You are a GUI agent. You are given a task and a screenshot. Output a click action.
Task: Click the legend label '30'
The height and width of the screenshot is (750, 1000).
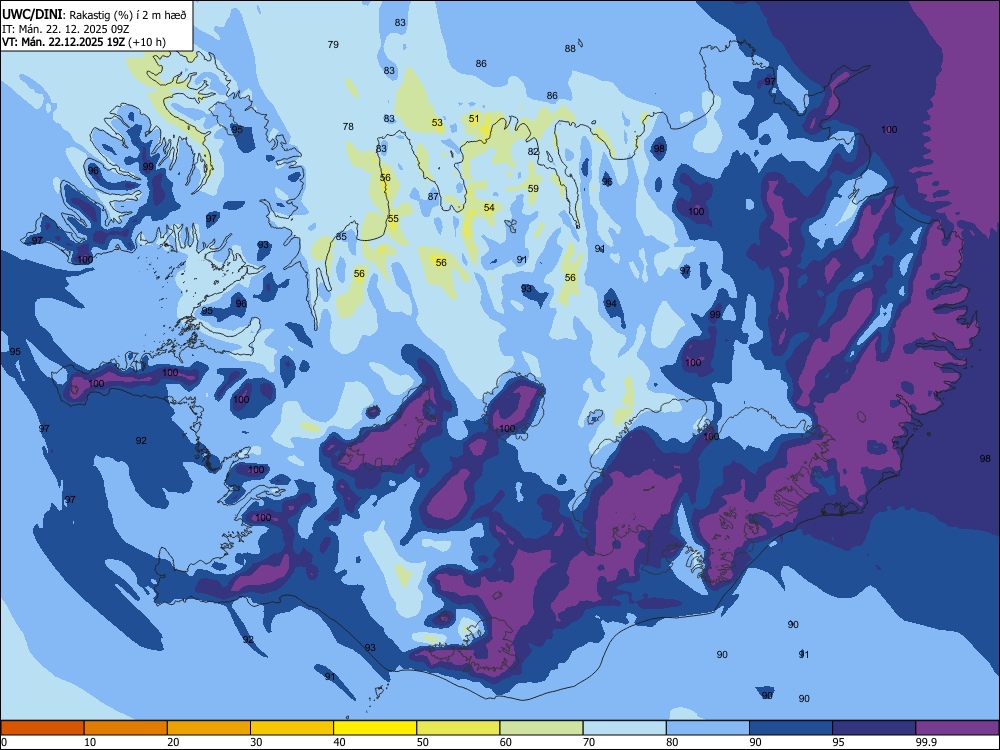(x=256, y=742)
